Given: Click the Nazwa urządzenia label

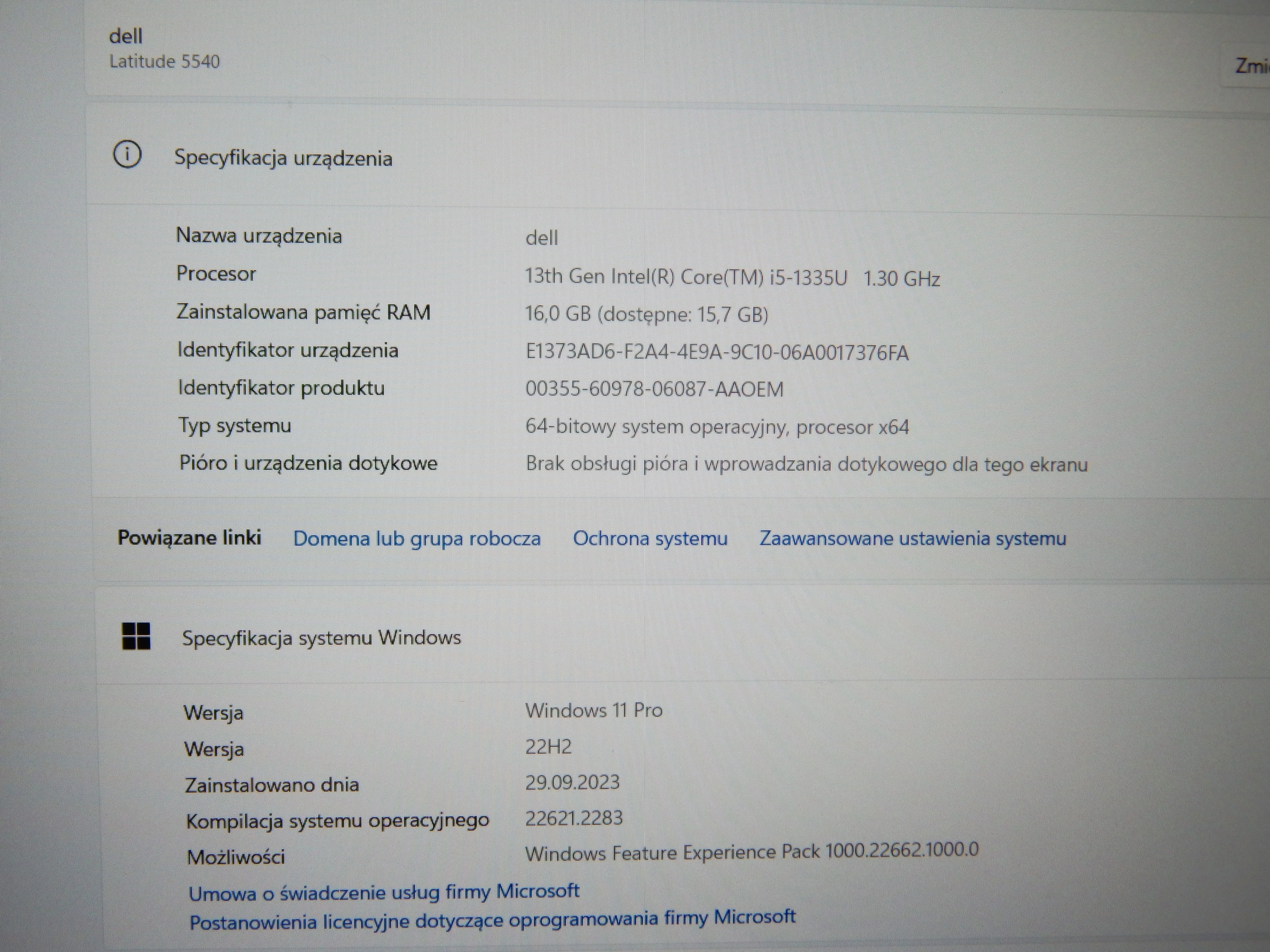Looking at the screenshot, I should 259,236.
